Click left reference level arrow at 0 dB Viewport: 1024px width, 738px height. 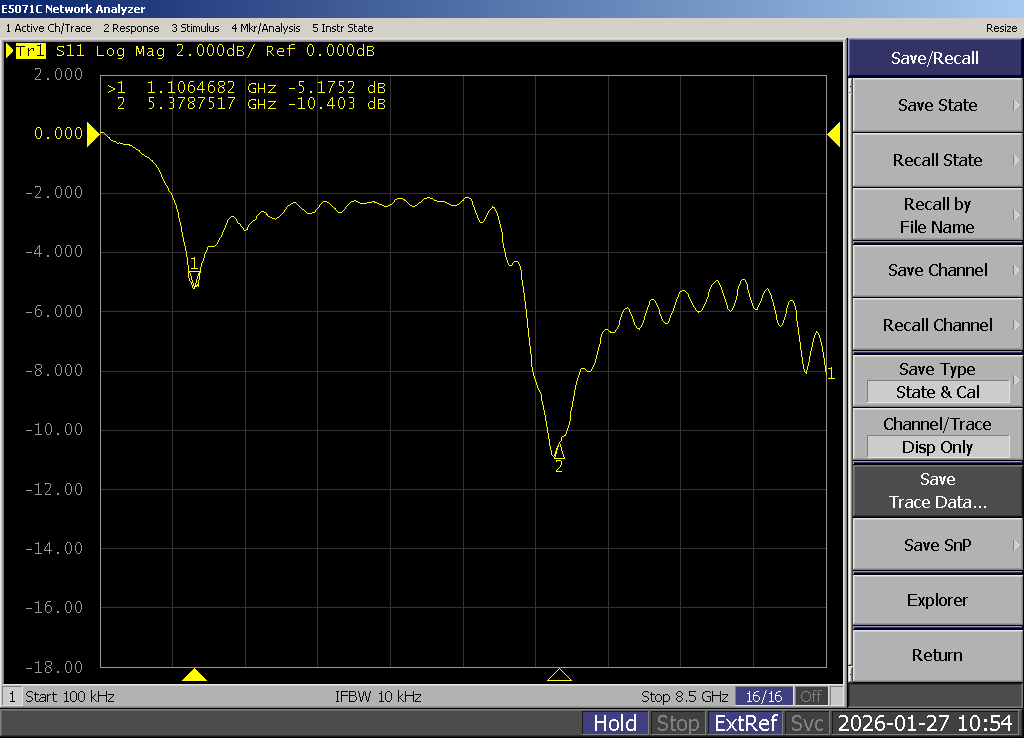pos(94,134)
